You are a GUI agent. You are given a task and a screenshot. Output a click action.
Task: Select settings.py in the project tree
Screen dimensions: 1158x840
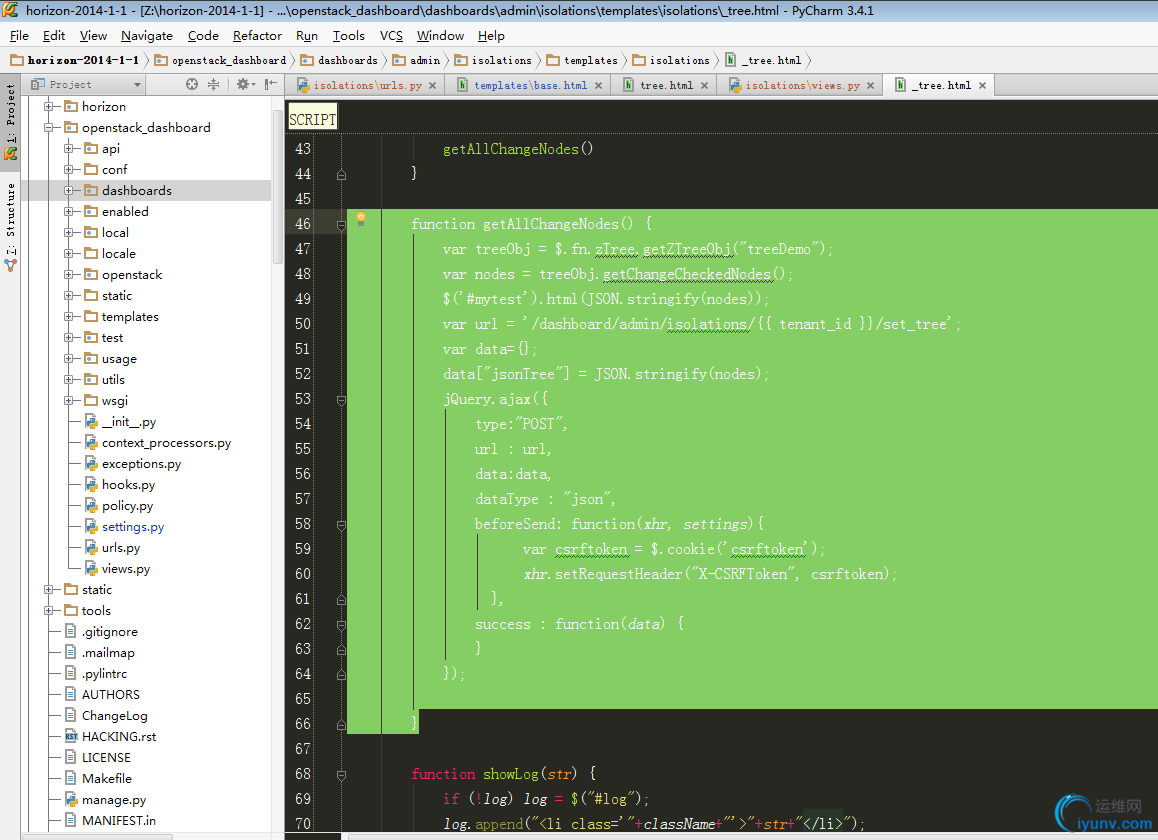(133, 527)
